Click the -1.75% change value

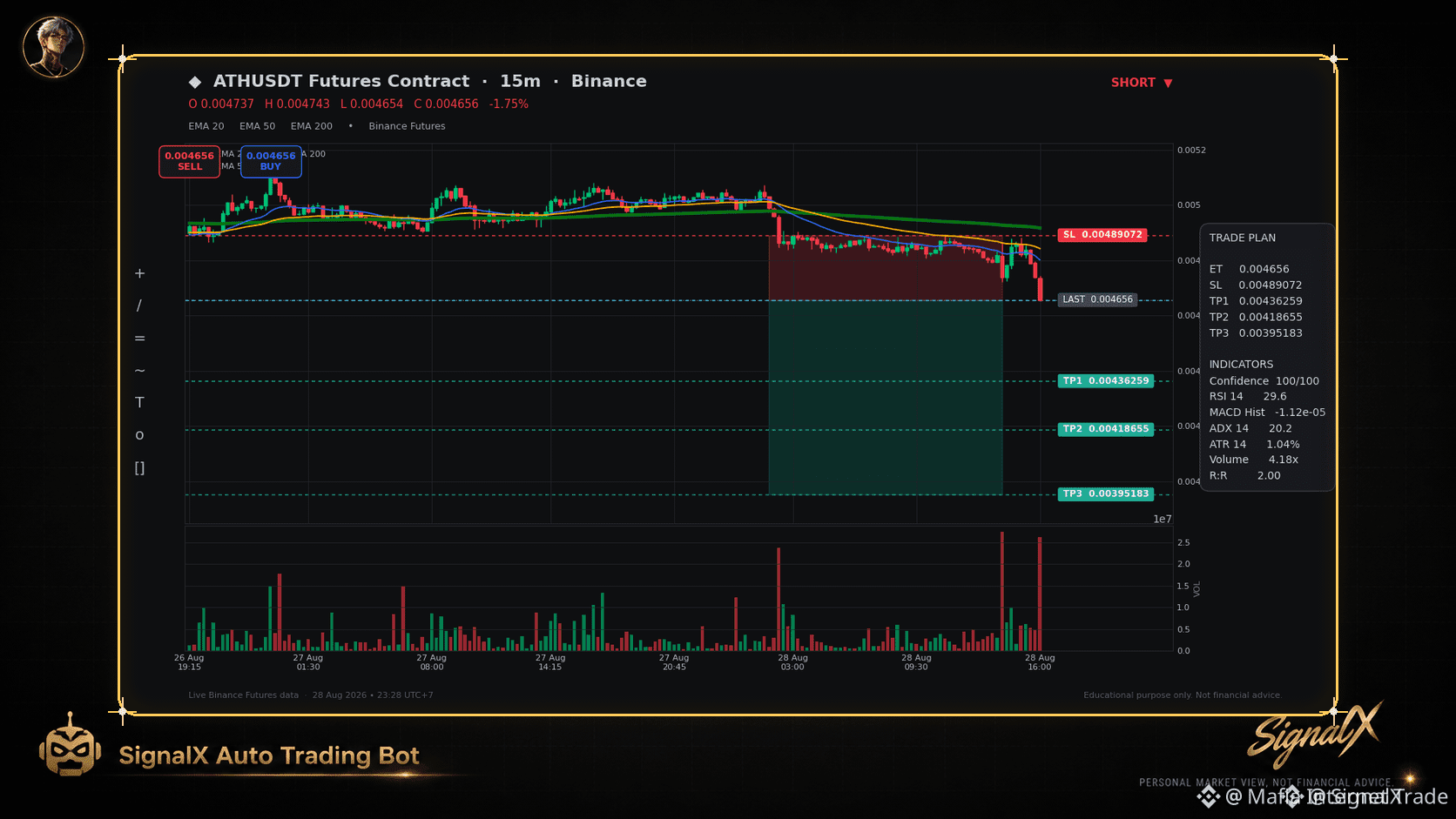pyautogui.click(x=509, y=104)
